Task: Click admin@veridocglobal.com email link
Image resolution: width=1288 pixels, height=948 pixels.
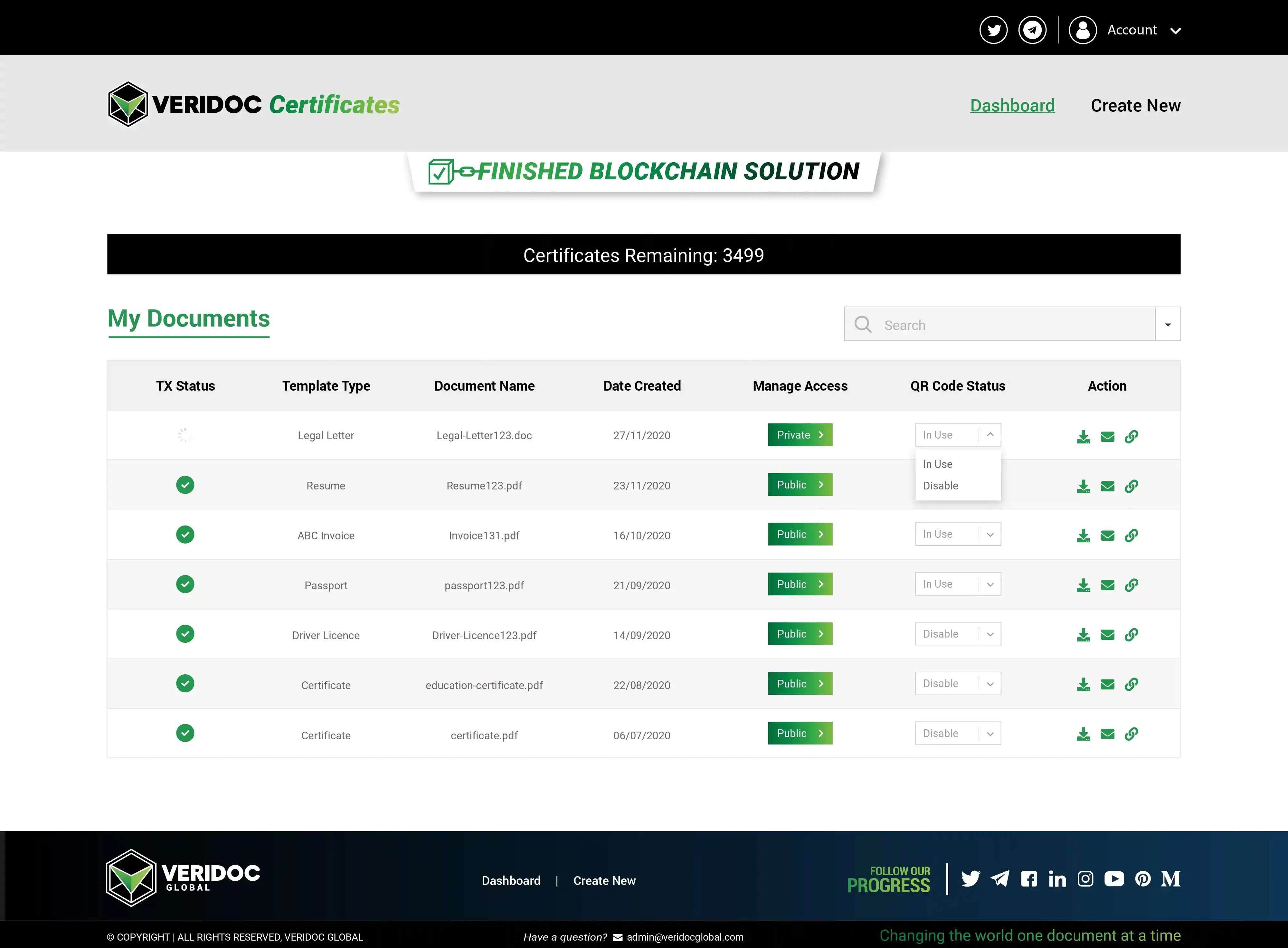Action: click(685, 937)
